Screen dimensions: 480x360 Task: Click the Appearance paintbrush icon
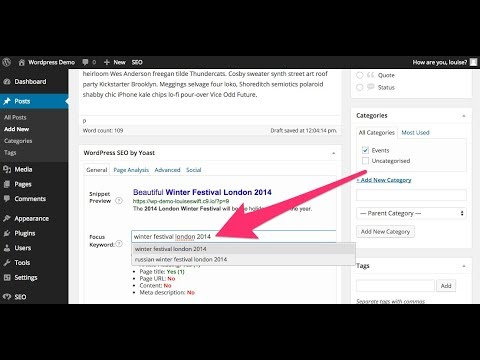pos(7,218)
